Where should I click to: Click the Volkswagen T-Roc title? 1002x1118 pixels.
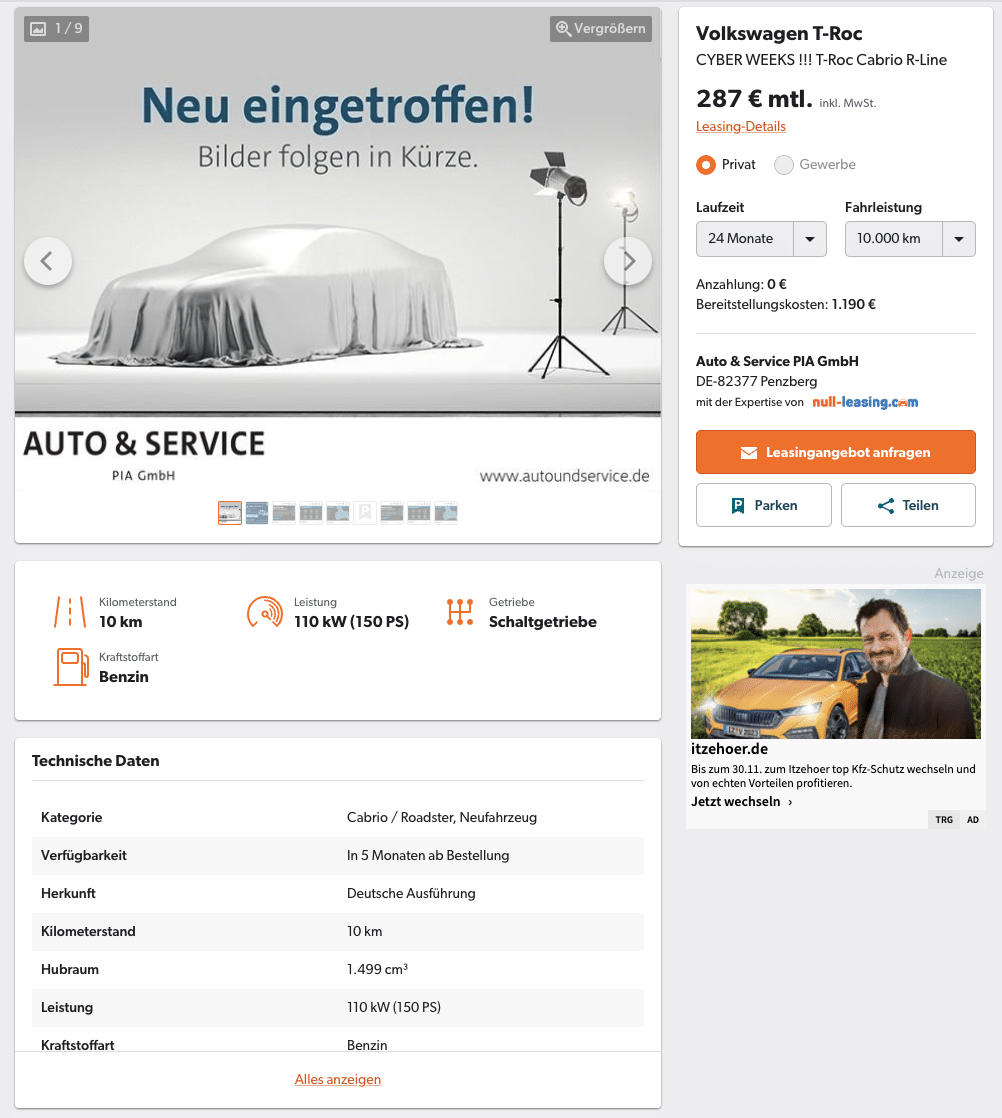click(x=779, y=34)
